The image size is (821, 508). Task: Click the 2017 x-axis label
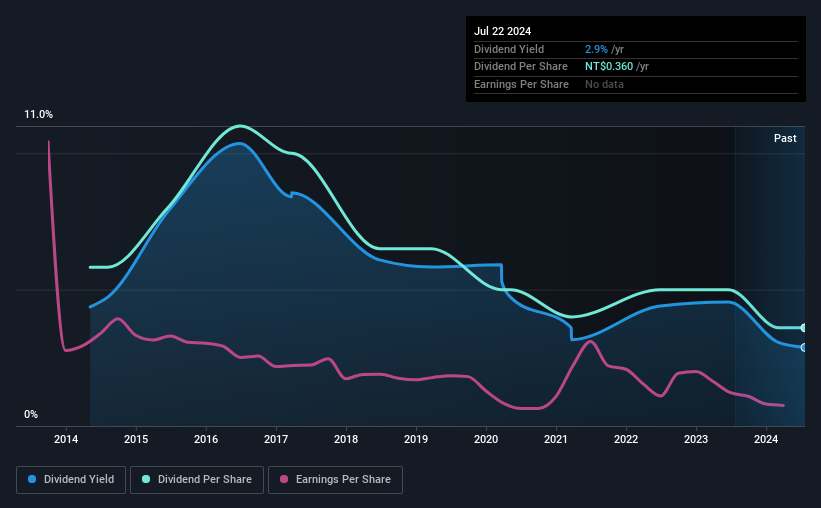(276, 439)
